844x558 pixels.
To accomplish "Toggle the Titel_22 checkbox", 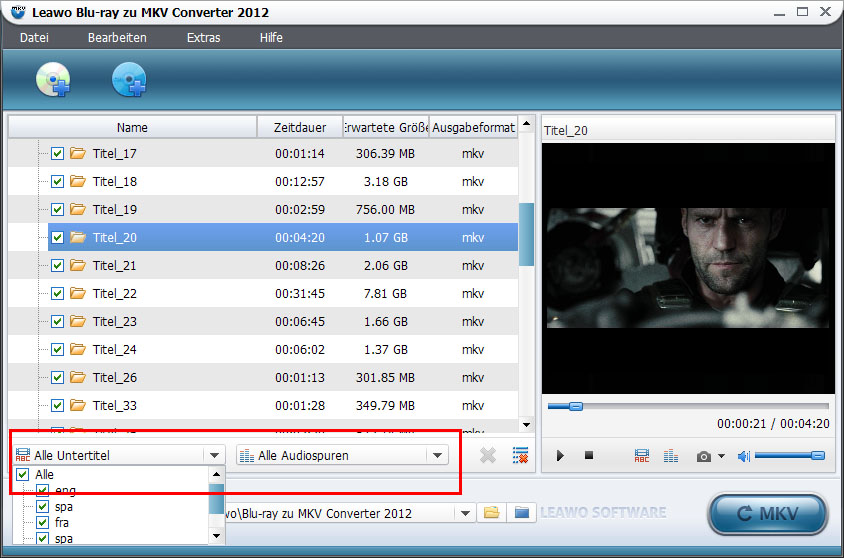I will (x=57, y=294).
